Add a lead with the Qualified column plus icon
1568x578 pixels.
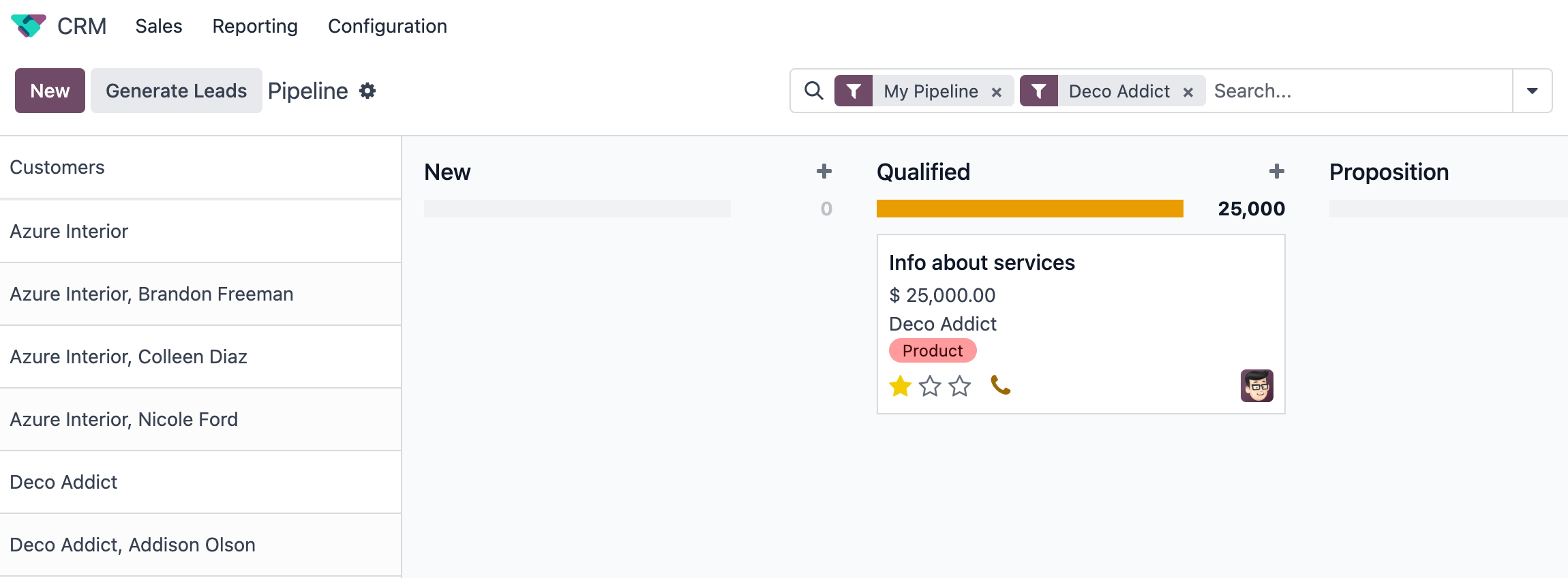(1276, 171)
